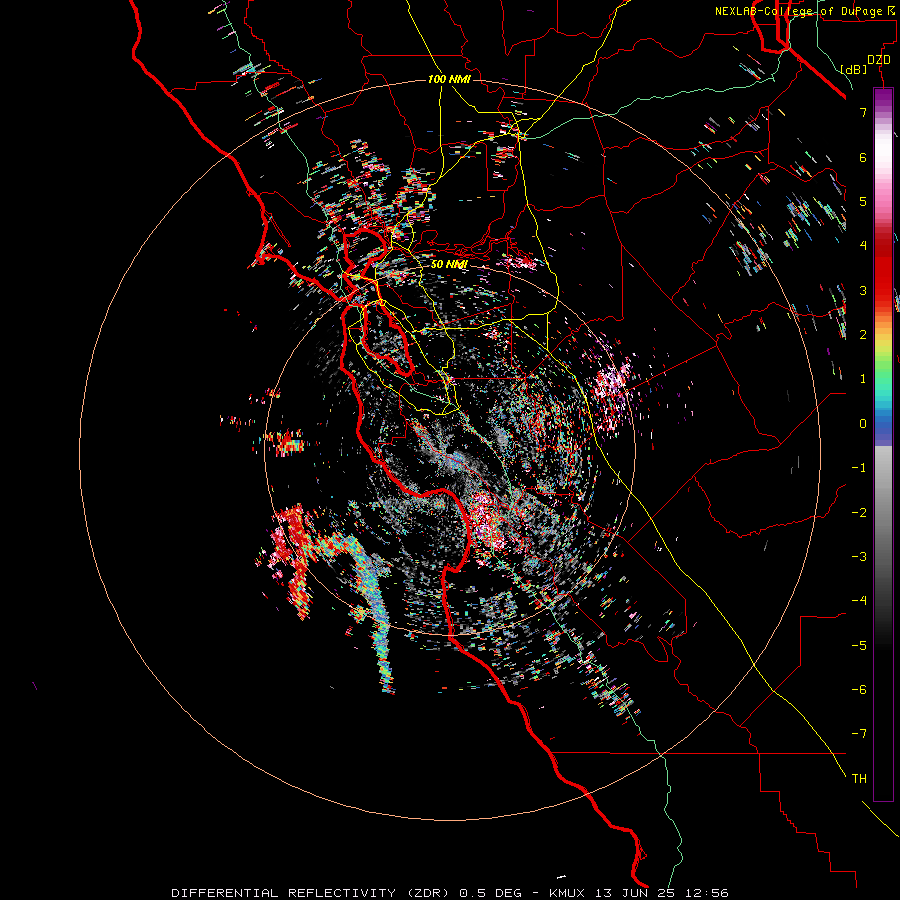The image size is (900, 900).
Task: Click the vertical ZDR color scale bar
Action: (x=883, y=444)
